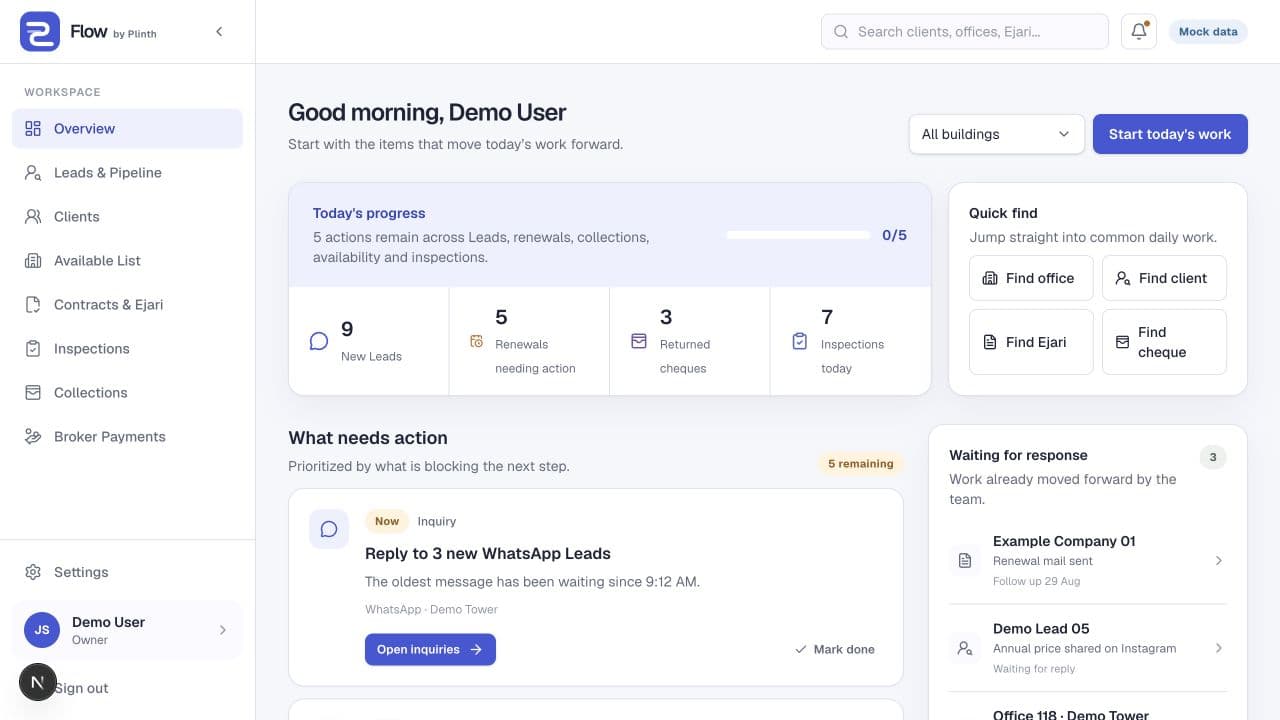1280x720 pixels.
Task: Click the 5 remaining badge
Action: (861, 464)
